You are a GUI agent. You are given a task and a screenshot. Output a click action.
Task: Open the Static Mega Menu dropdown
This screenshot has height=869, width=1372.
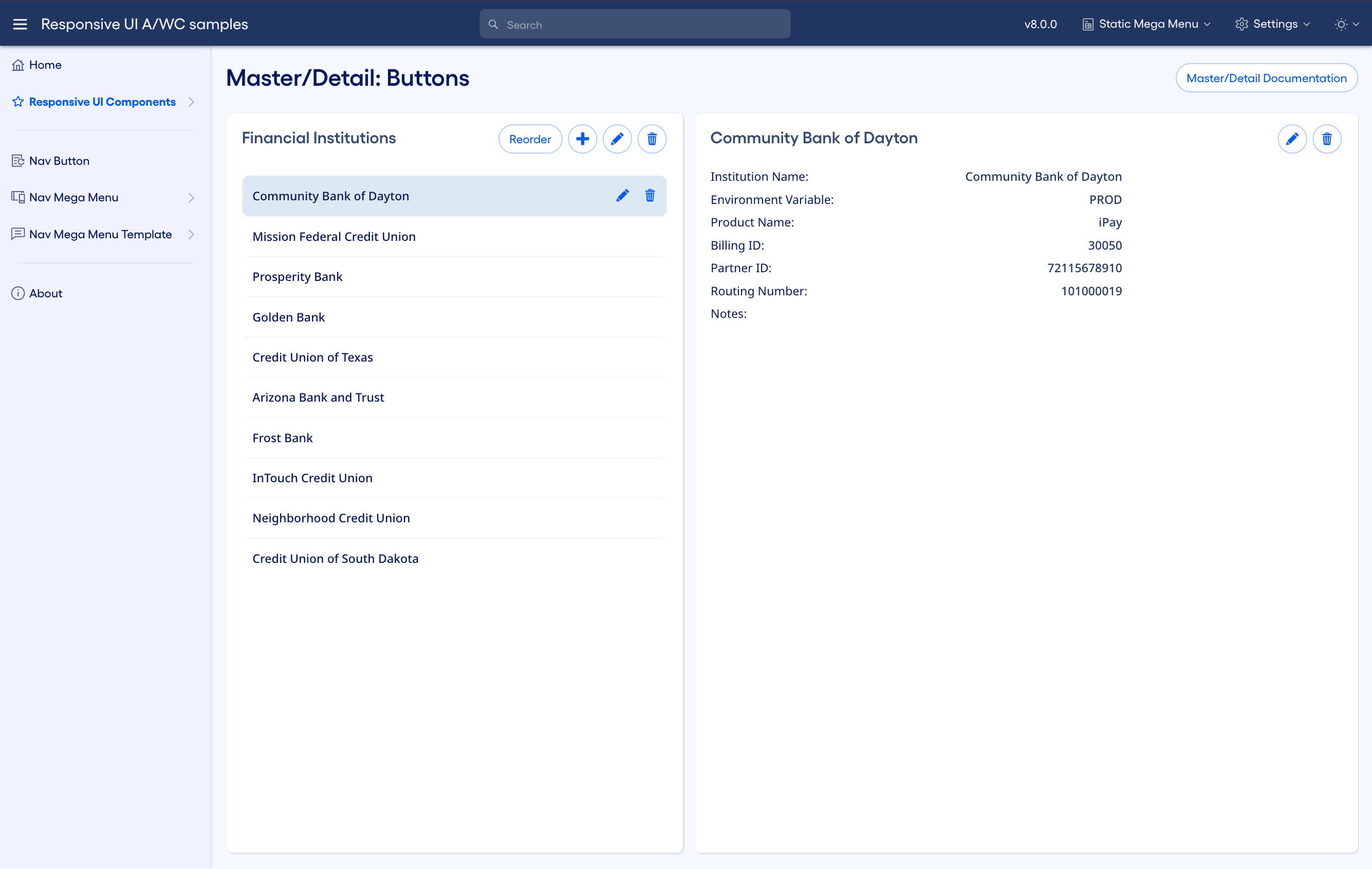tap(1146, 24)
